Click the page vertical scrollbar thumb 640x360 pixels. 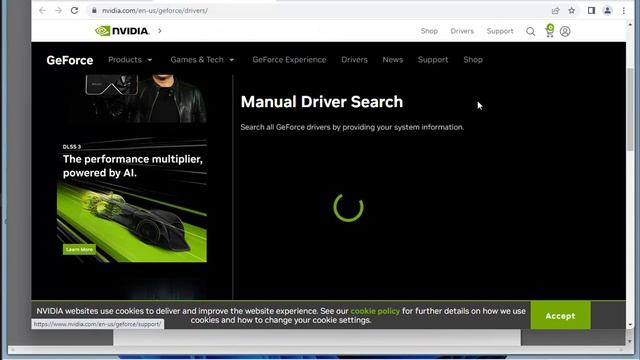click(x=631, y=109)
